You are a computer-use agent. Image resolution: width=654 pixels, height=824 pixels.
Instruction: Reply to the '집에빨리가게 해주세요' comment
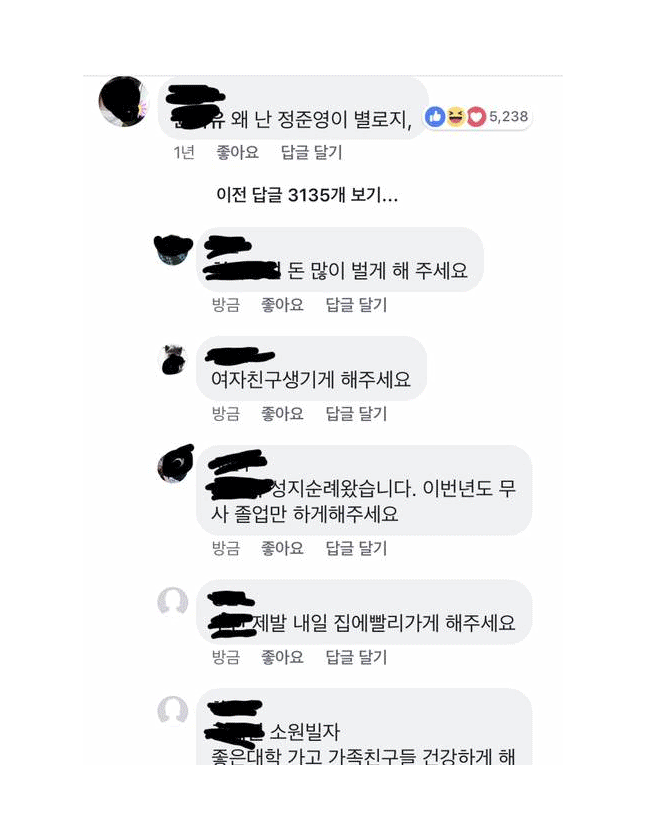click(x=356, y=657)
